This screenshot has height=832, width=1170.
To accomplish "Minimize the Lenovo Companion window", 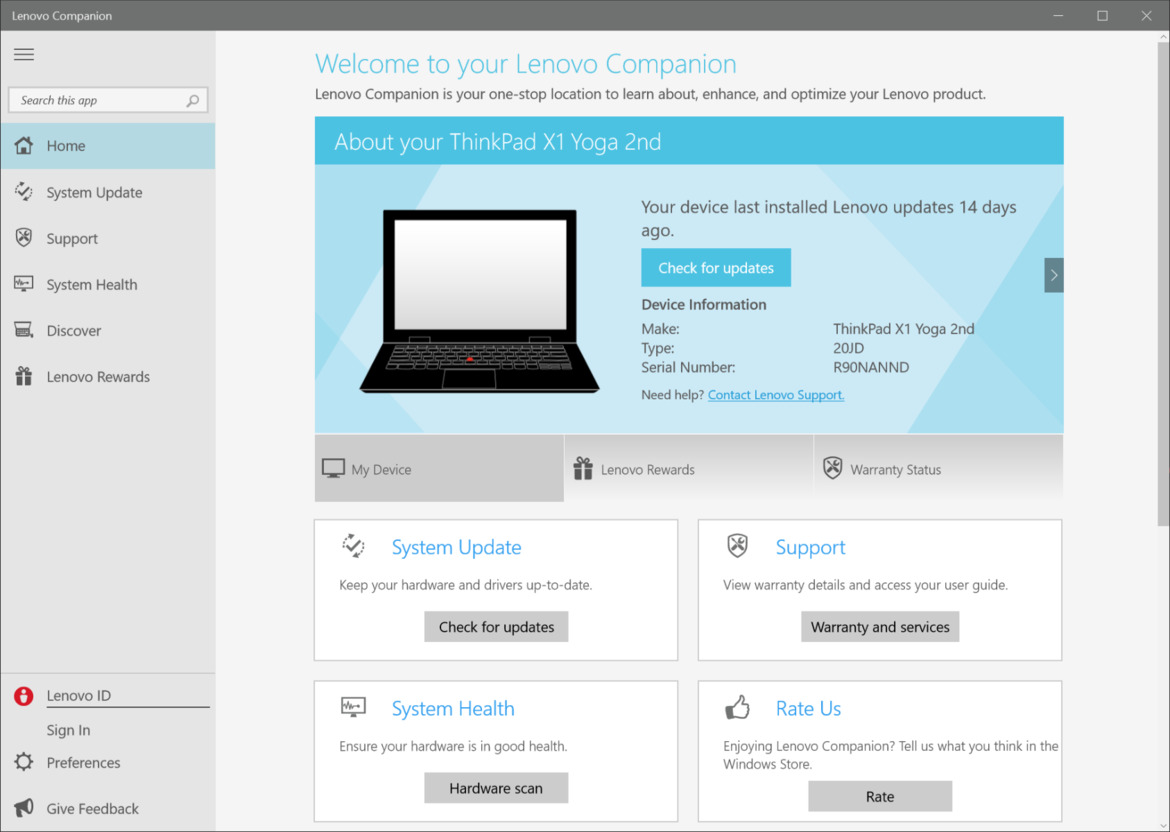I will (x=1058, y=16).
